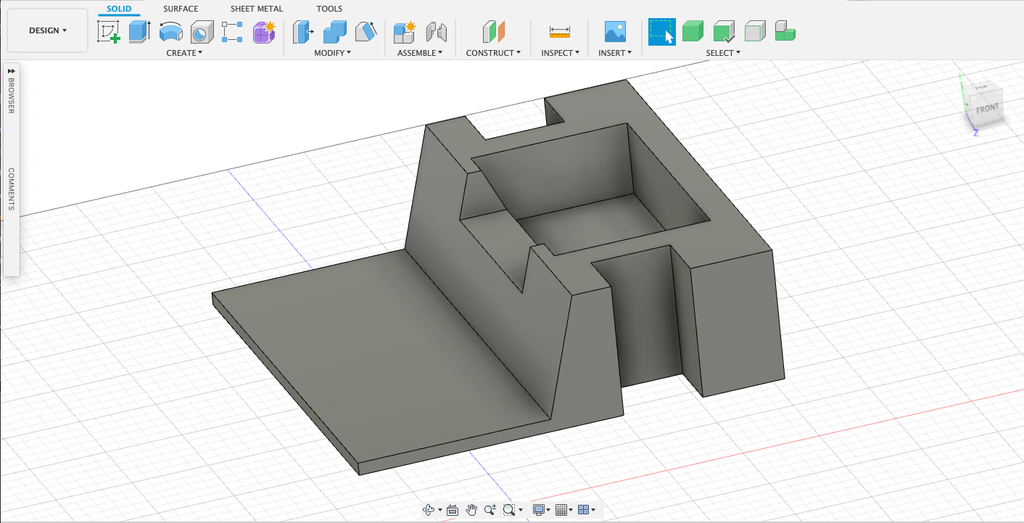Click the Press Pull icon

(303, 32)
